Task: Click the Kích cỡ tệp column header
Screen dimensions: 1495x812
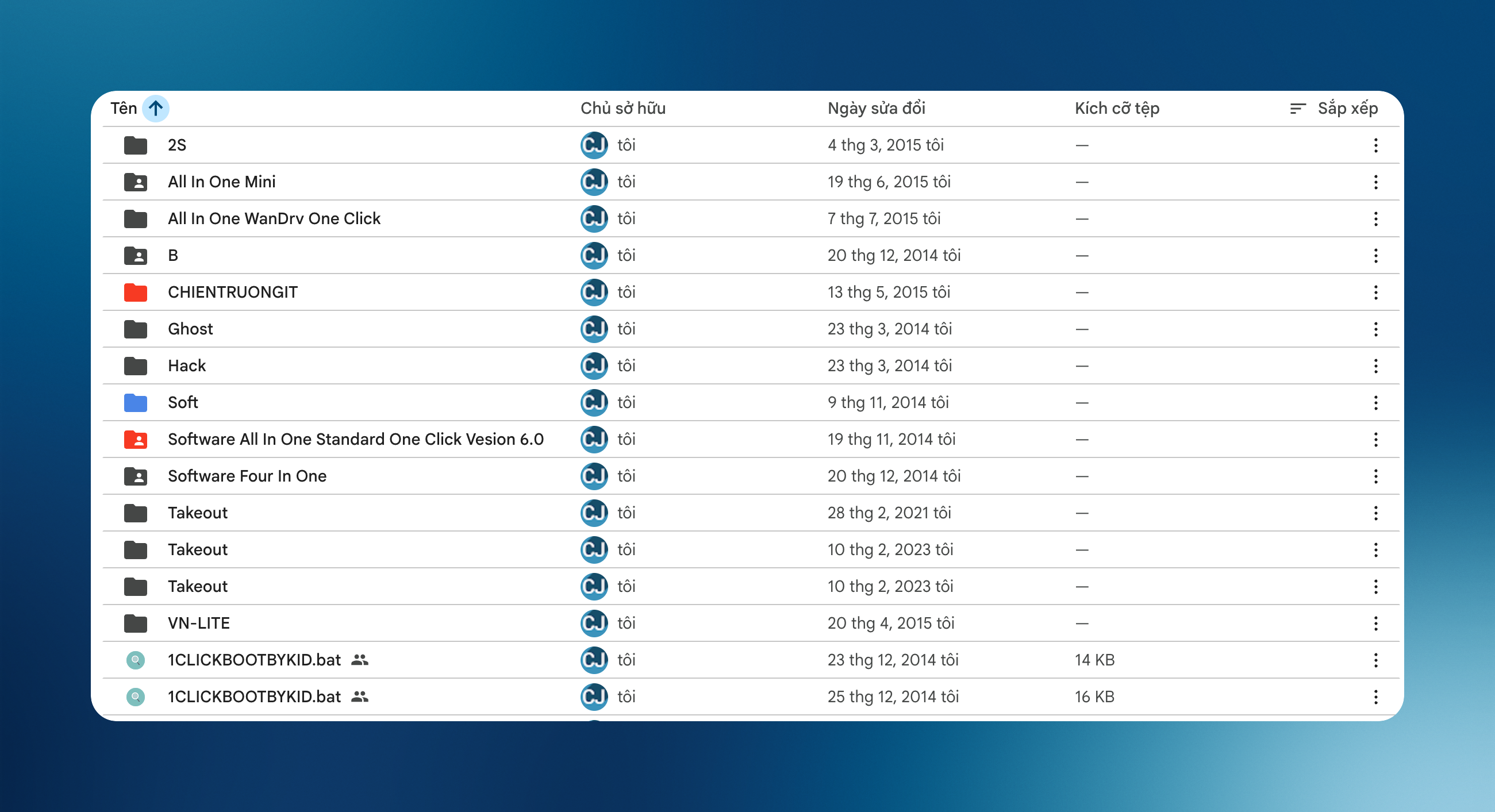Action: (x=1117, y=108)
